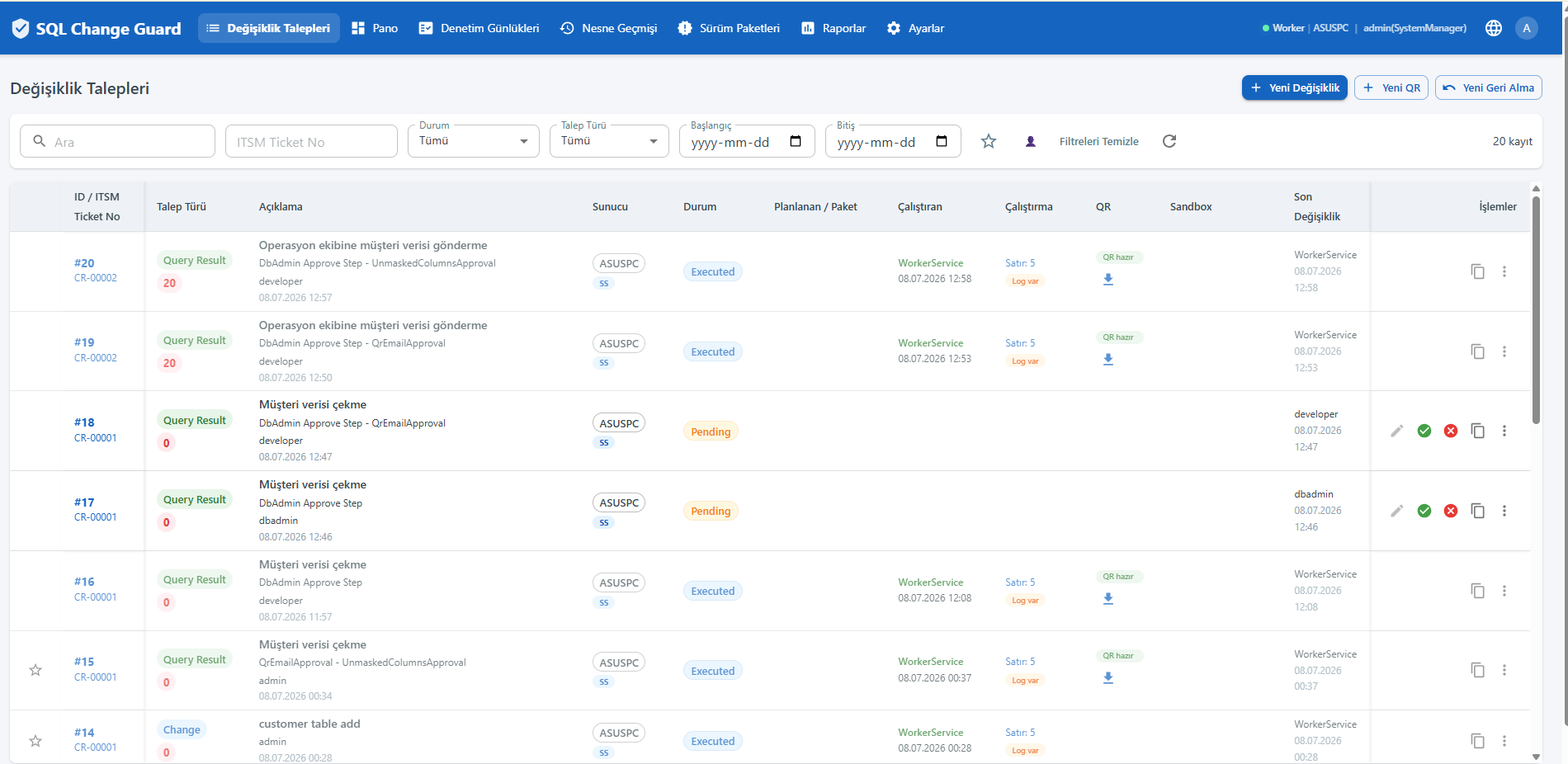
Task: Open request #20 link
Action: coord(84,263)
